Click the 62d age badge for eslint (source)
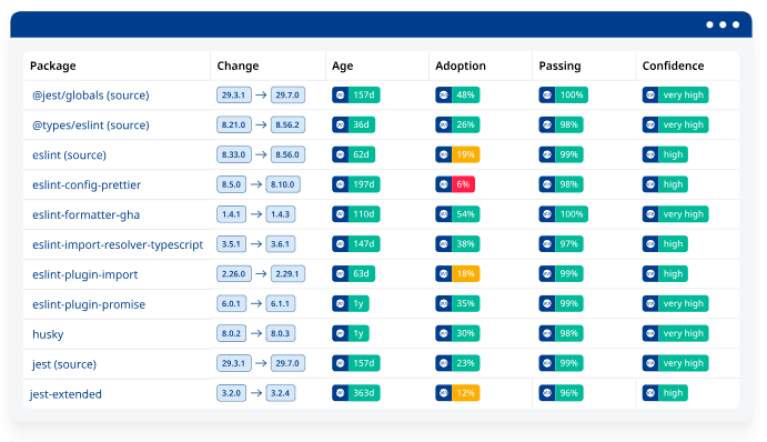 (354, 155)
